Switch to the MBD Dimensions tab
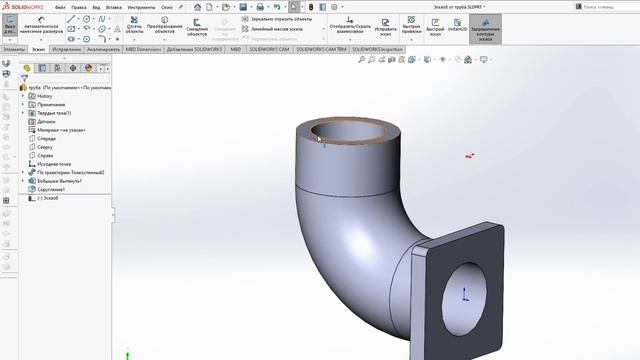This screenshot has width=640, height=360. [143, 49]
